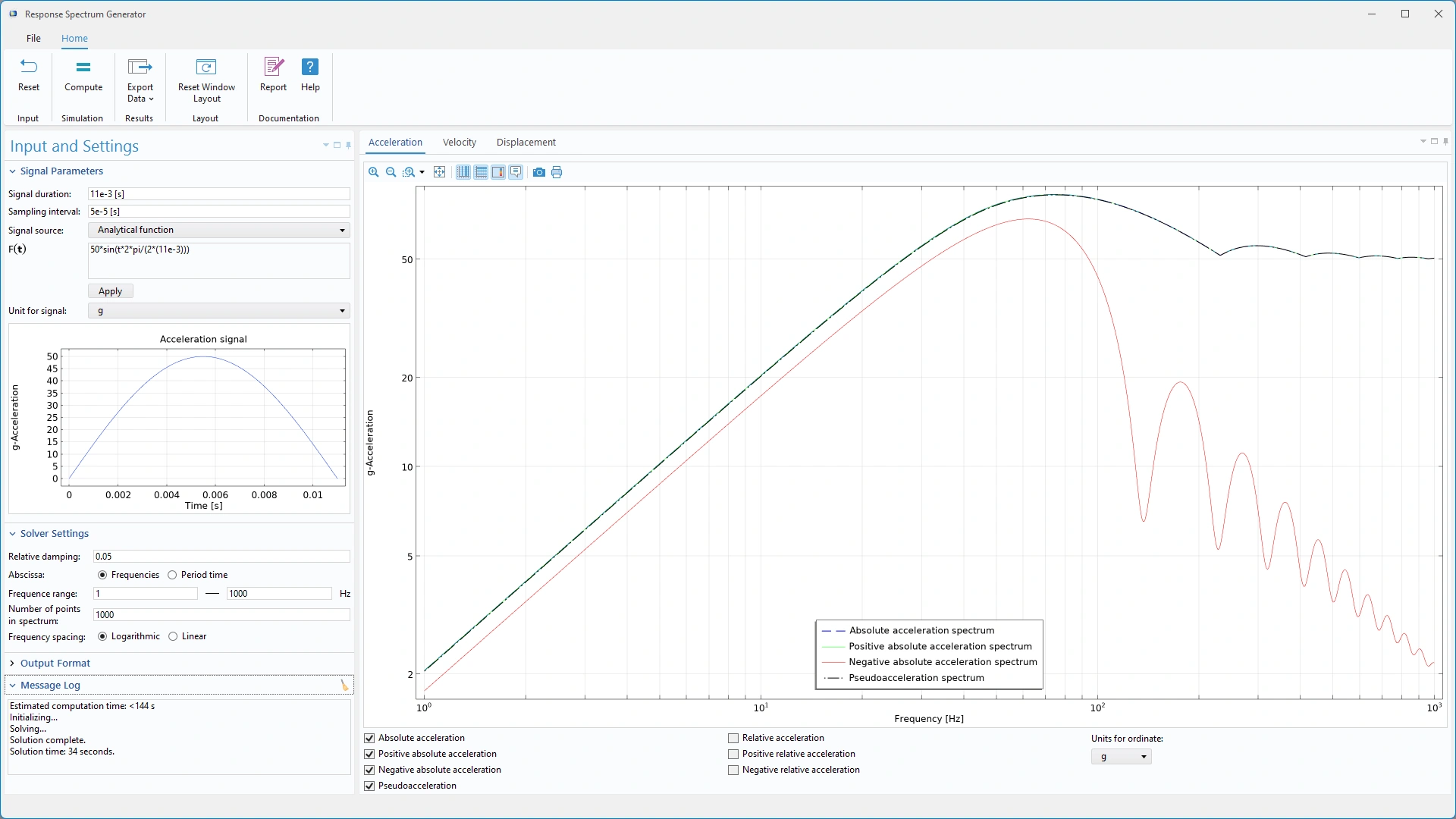Screen dimensions: 1456x819
Task: Select the Period time radio button
Action: click(x=173, y=576)
